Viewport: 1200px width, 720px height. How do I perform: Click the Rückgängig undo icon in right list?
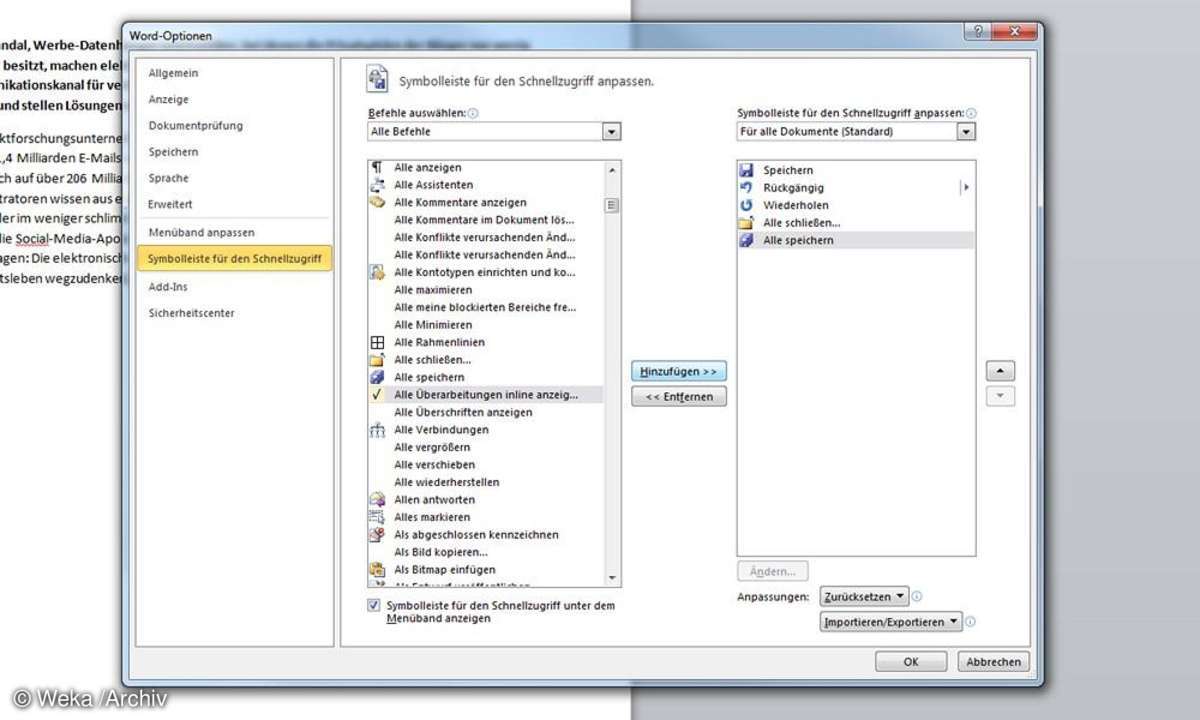point(746,188)
